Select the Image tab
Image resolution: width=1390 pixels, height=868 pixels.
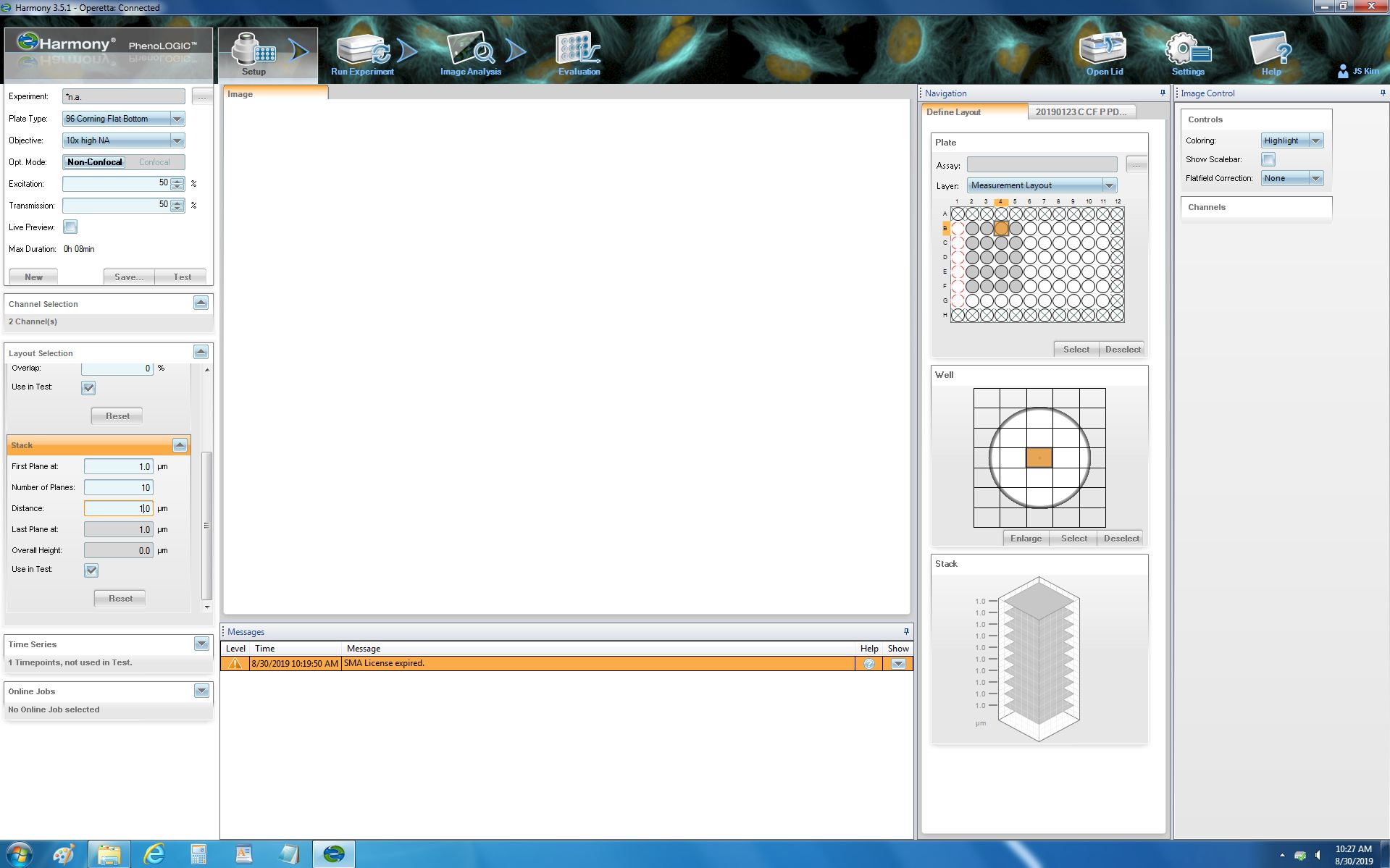[x=275, y=93]
